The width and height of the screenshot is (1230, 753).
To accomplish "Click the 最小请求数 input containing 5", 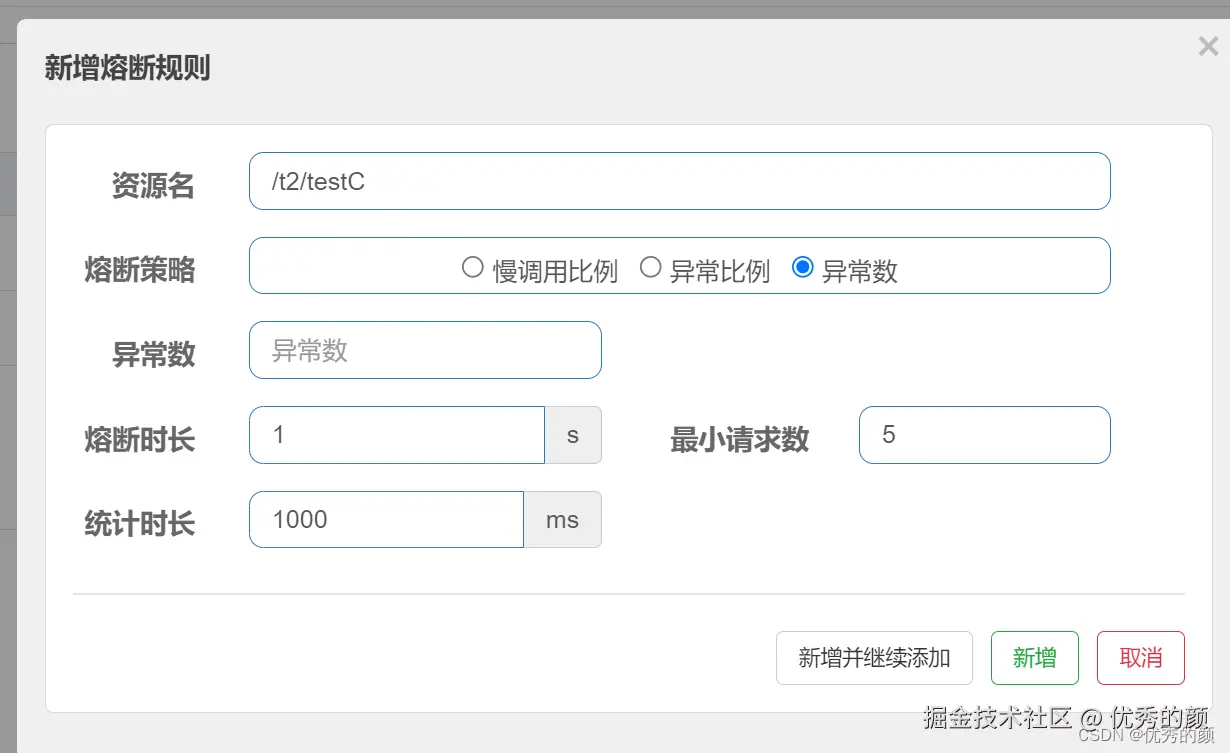I will click(x=984, y=435).
